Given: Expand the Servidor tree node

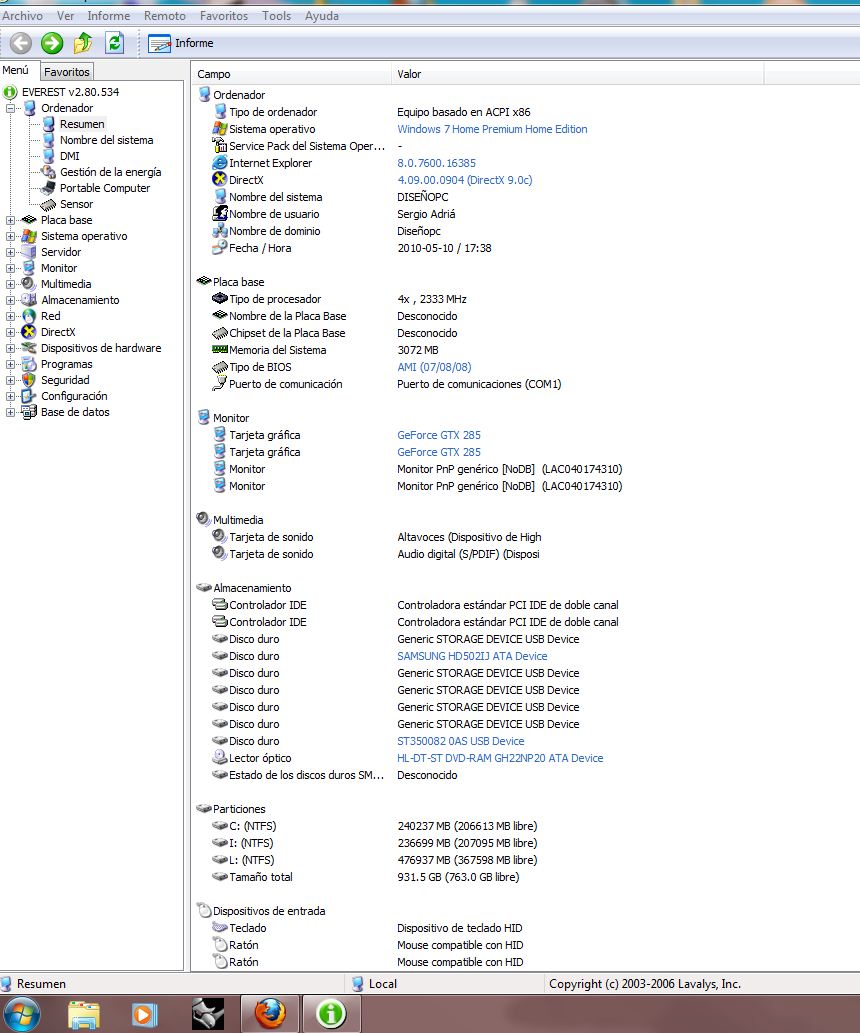Looking at the screenshot, I should (10, 252).
